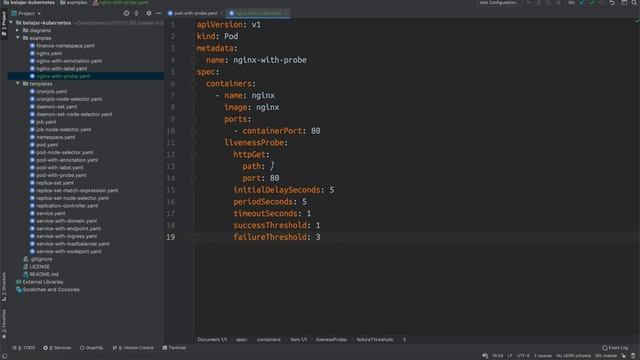The image size is (640, 360).
Task: Open the Version Control tool window
Action: coord(133,348)
